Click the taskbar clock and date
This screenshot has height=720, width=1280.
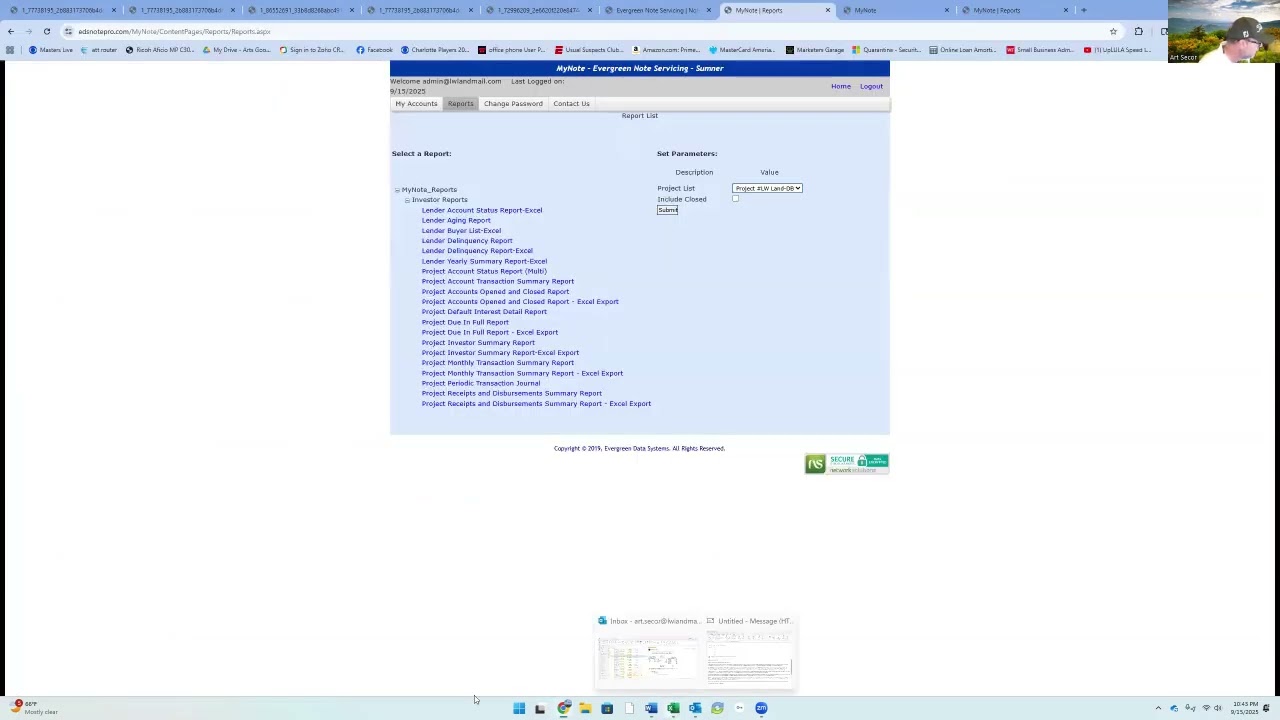click(x=1245, y=708)
